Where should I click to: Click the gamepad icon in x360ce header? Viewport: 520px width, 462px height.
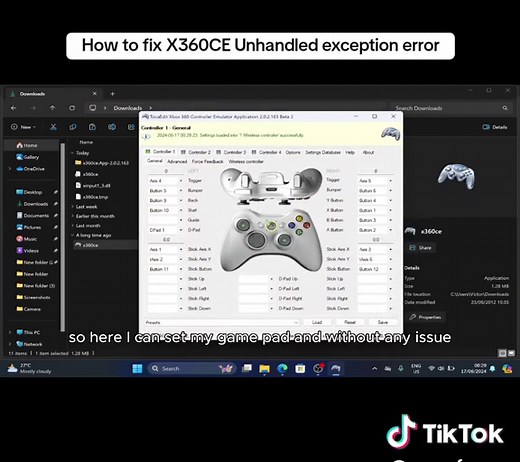coord(390,134)
